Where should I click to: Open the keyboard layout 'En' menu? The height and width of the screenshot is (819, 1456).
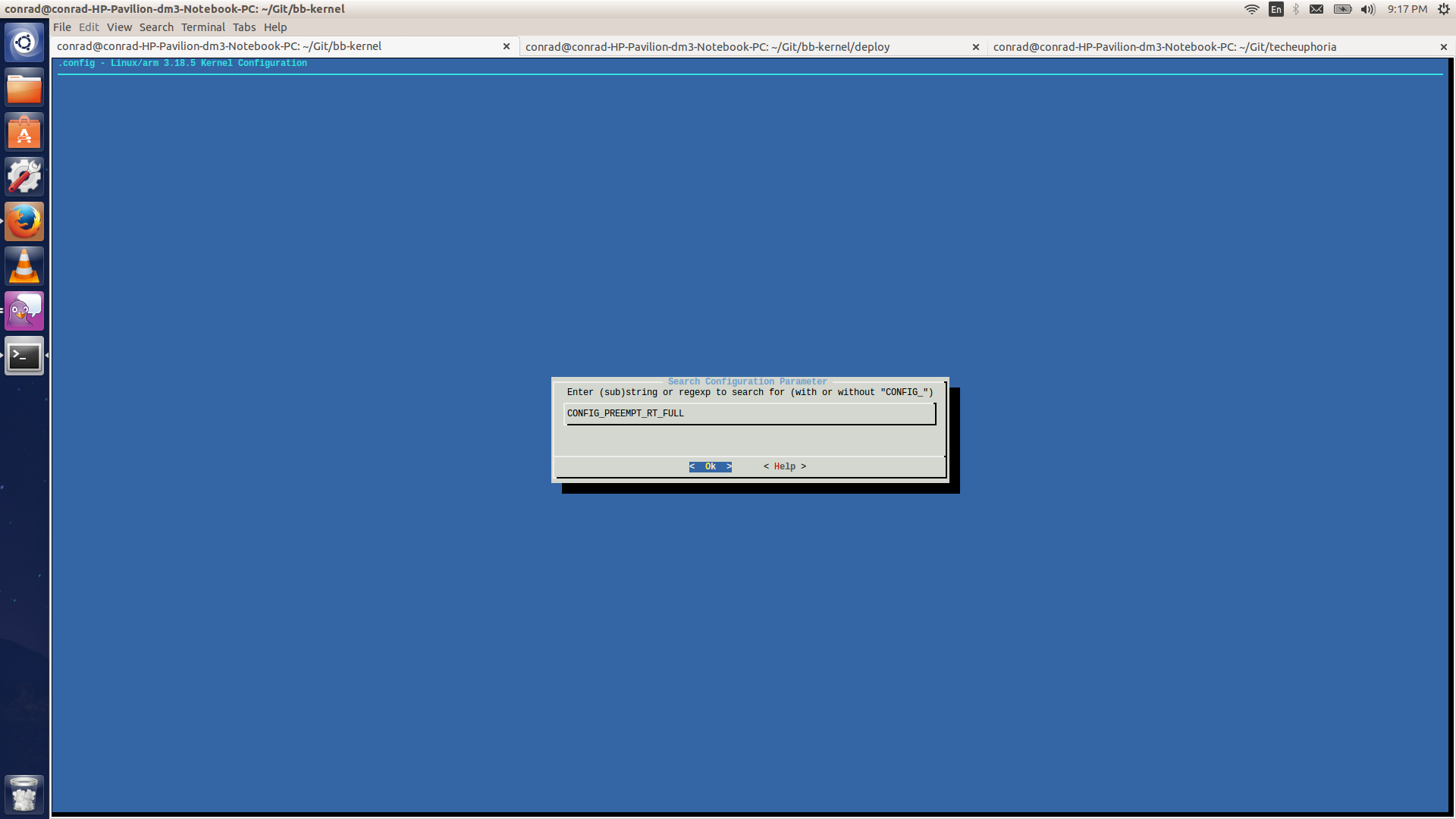[x=1276, y=9]
